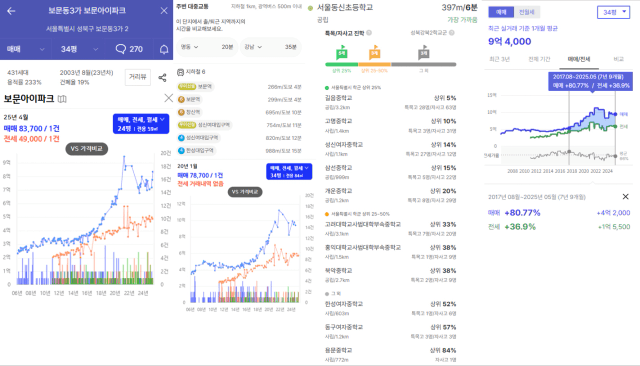
Task: Click the green top 25% flag marker
Action: [x=342, y=53]
